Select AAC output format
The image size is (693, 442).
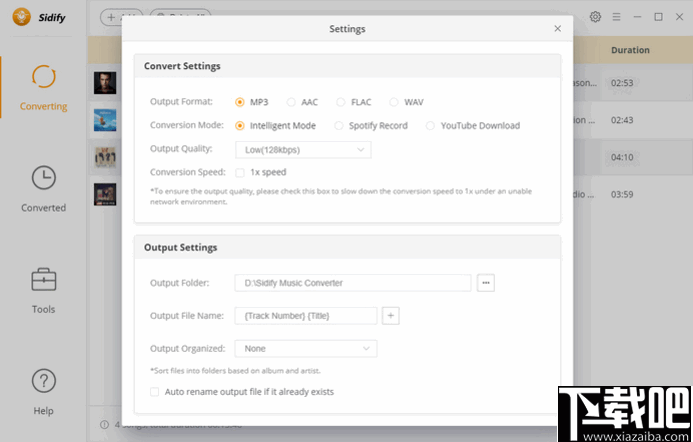coord(291,102)
